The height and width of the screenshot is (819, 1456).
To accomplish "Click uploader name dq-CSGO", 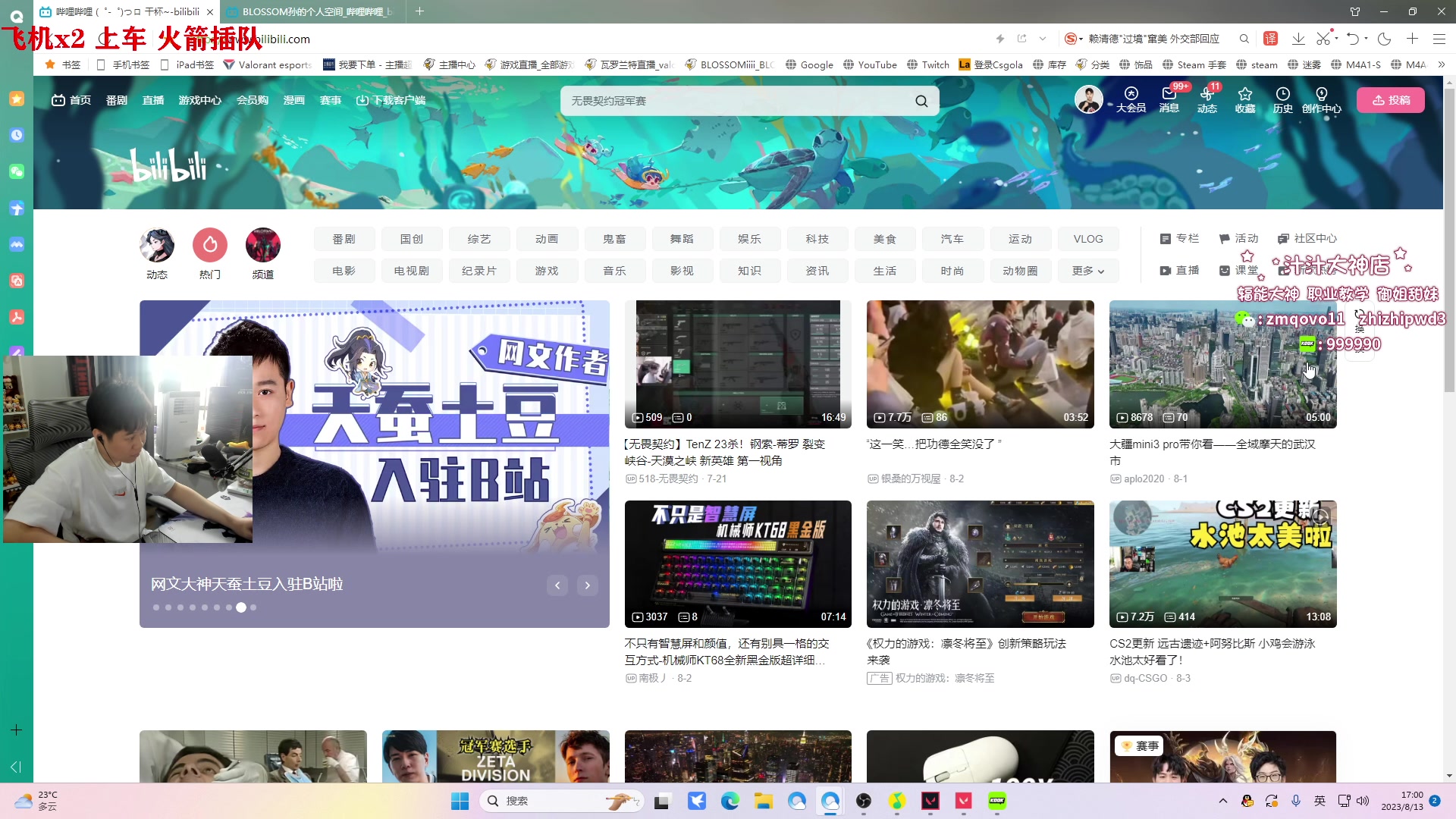I will coord(1146,678).
